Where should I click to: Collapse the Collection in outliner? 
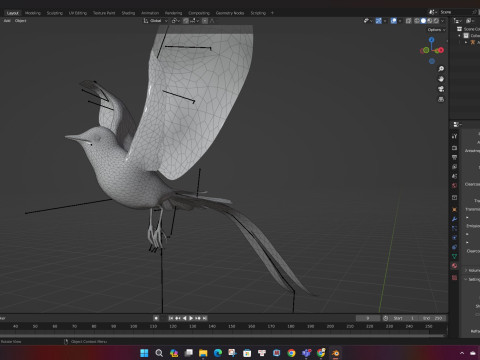[459, 36]
